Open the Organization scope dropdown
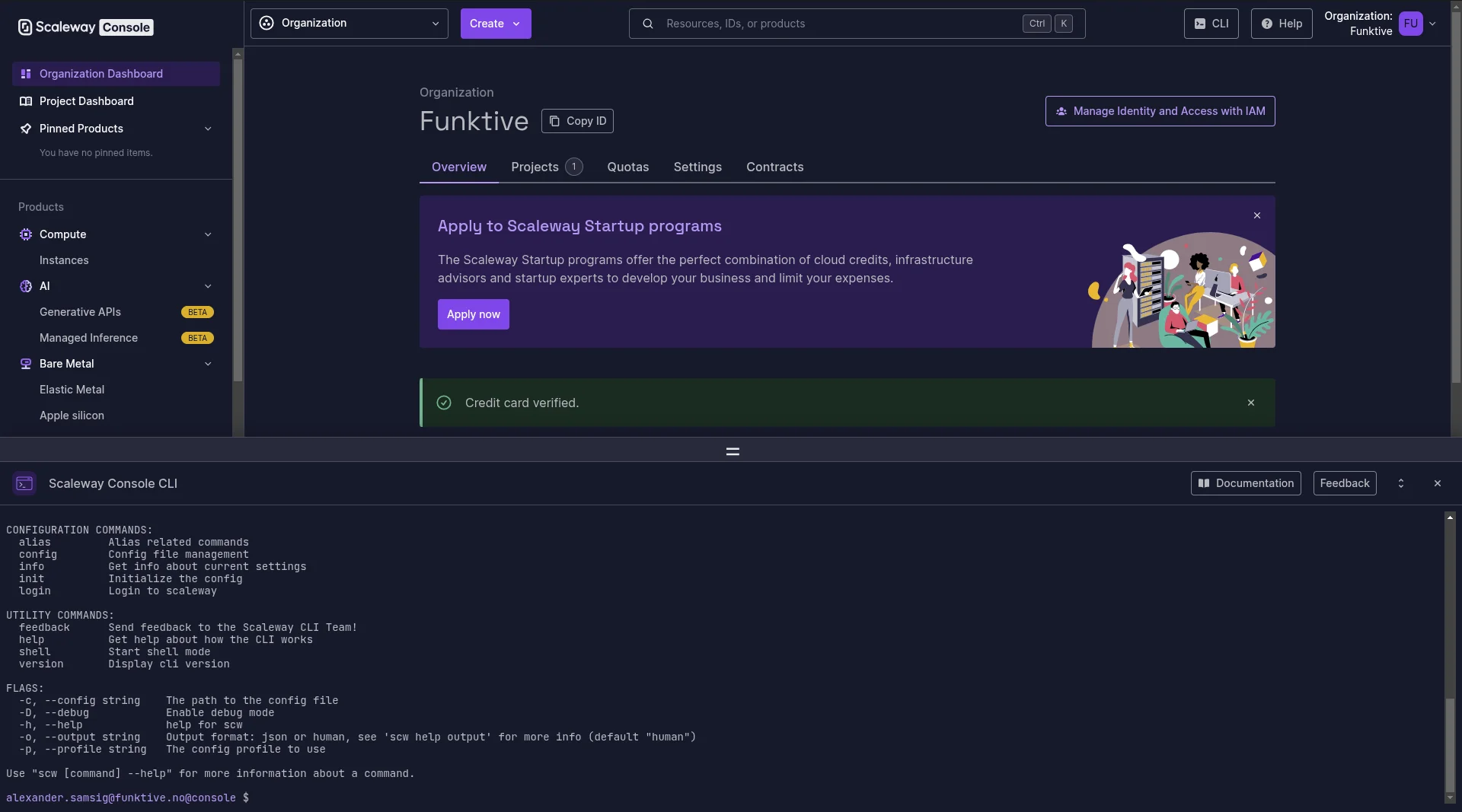The width and height of the screenshot is (1462, 812). (350, 24)
